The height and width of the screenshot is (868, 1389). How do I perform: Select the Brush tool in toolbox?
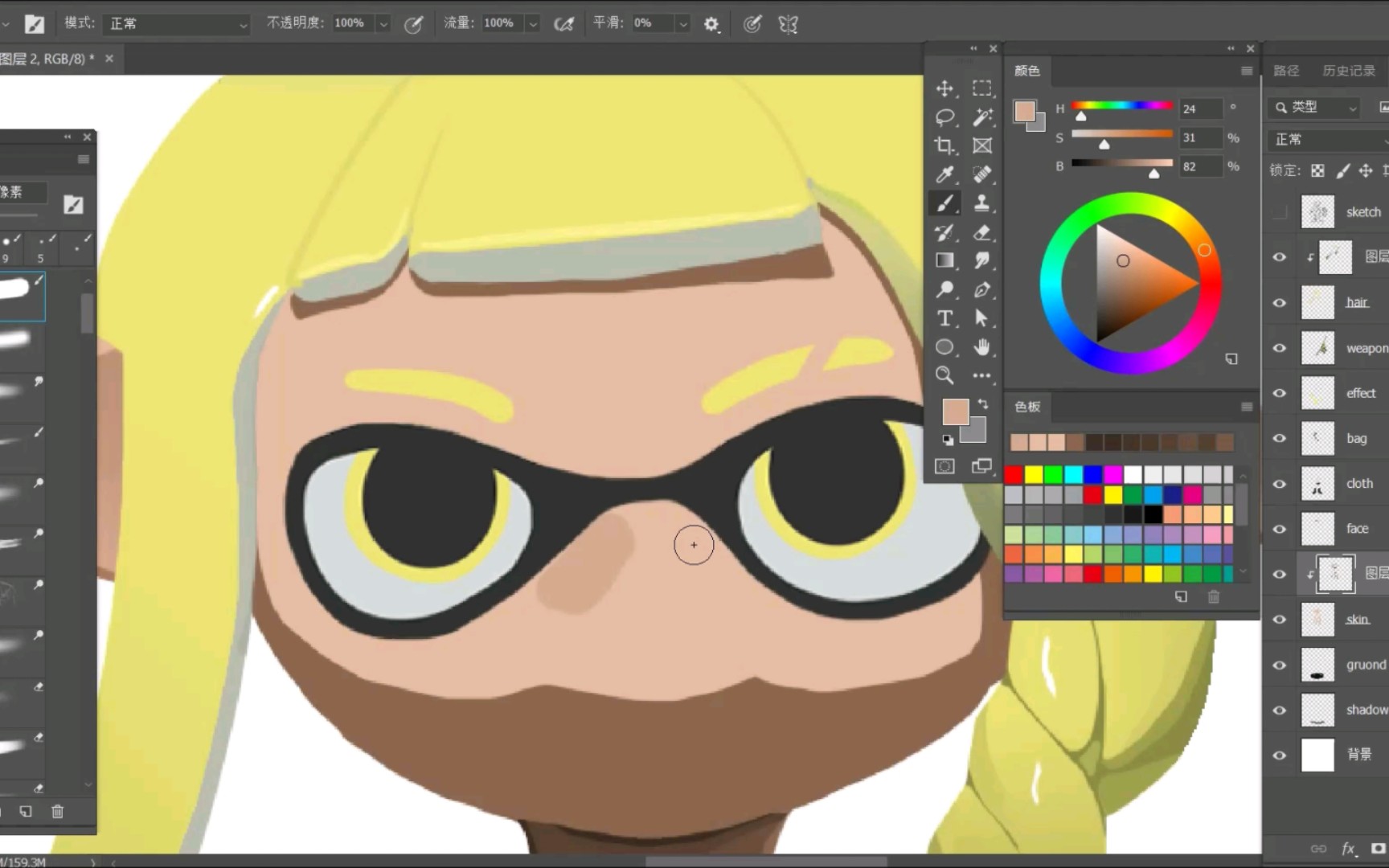coord(944,203)
